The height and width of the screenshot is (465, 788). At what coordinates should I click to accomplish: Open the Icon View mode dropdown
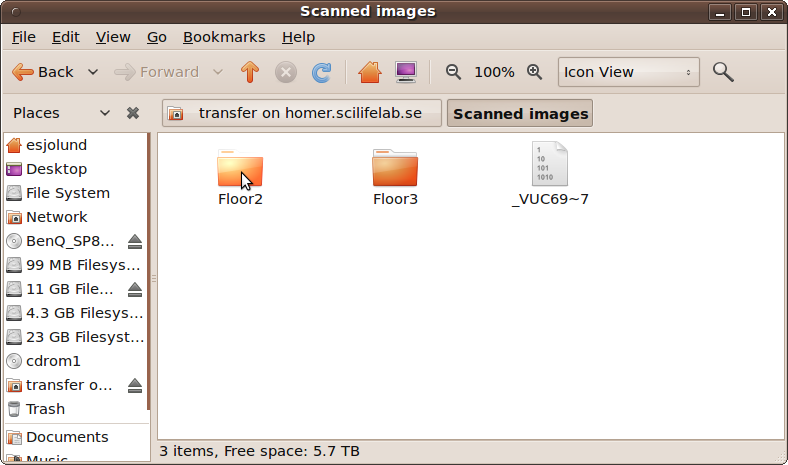point(629,72)
